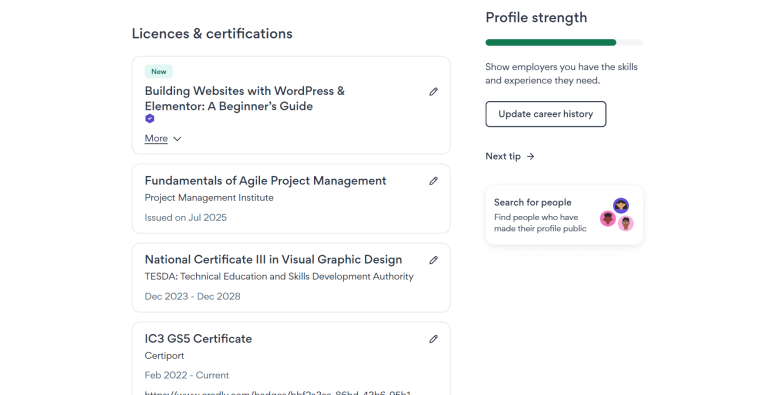Click the TESDA issuer text
Image resolution: width=770 pixels, height=395 pixels.
click(279, 277)
